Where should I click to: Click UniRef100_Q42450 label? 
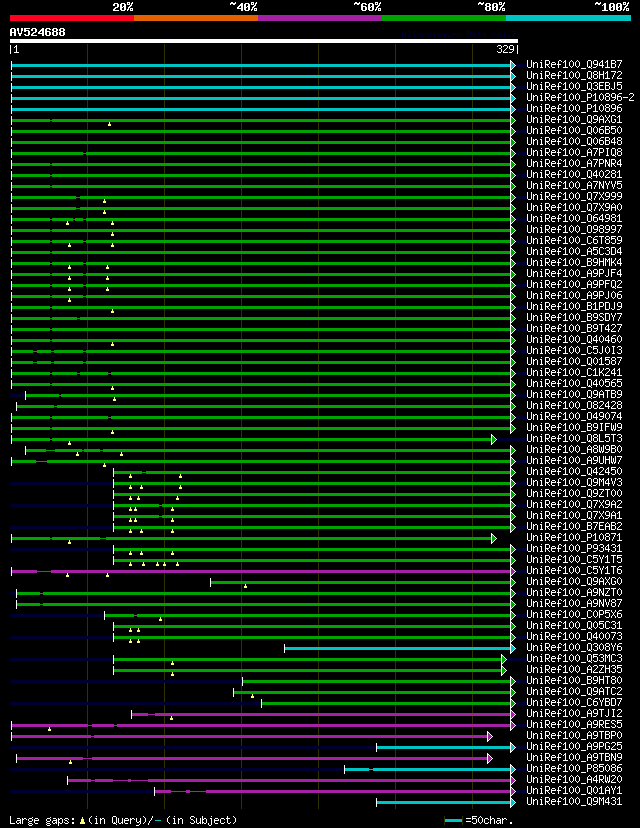[574, 471]
